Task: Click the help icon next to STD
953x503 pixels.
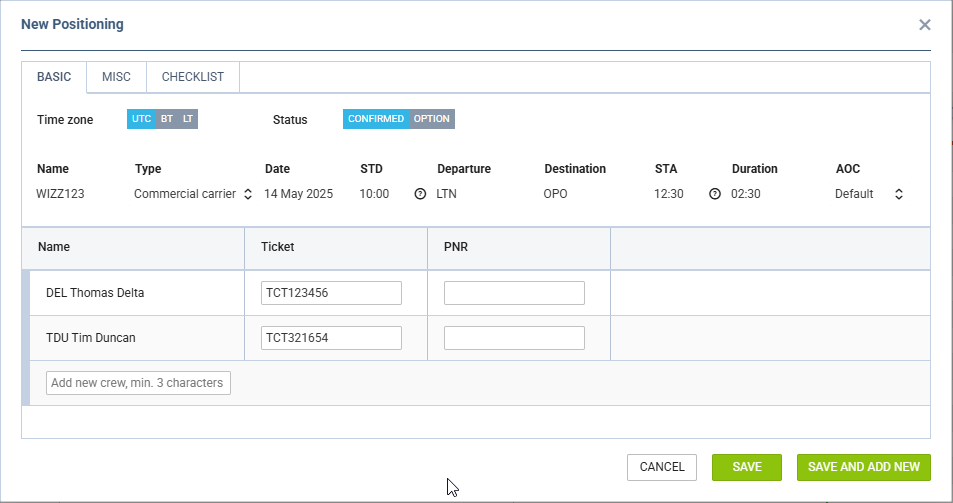Action: coord(420,194)
